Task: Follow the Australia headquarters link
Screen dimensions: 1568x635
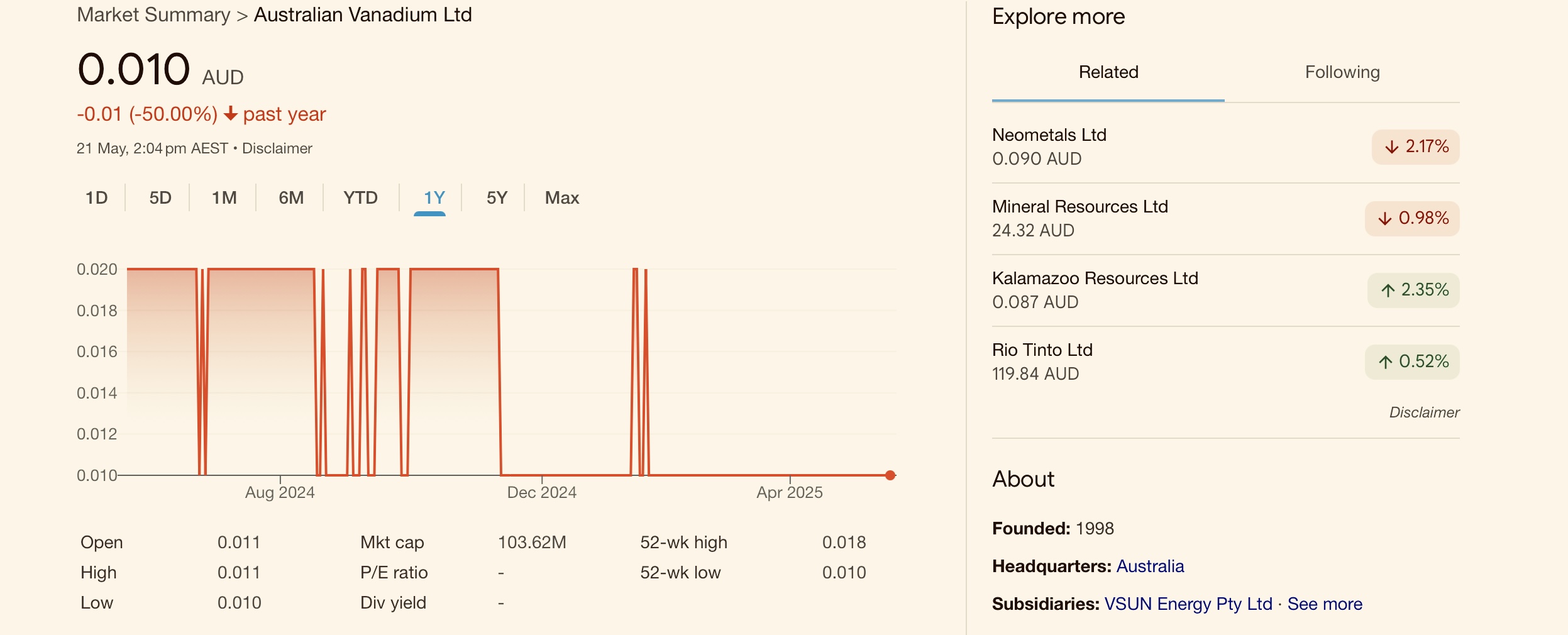Action: (1150, 566)
